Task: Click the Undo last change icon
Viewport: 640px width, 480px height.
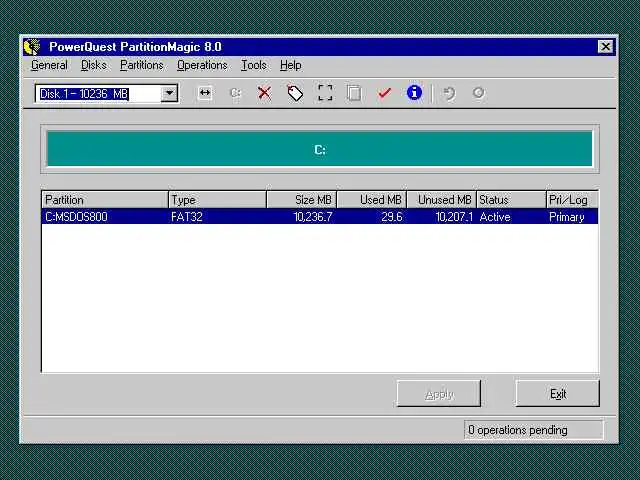Action: click(x=449, y=93)
